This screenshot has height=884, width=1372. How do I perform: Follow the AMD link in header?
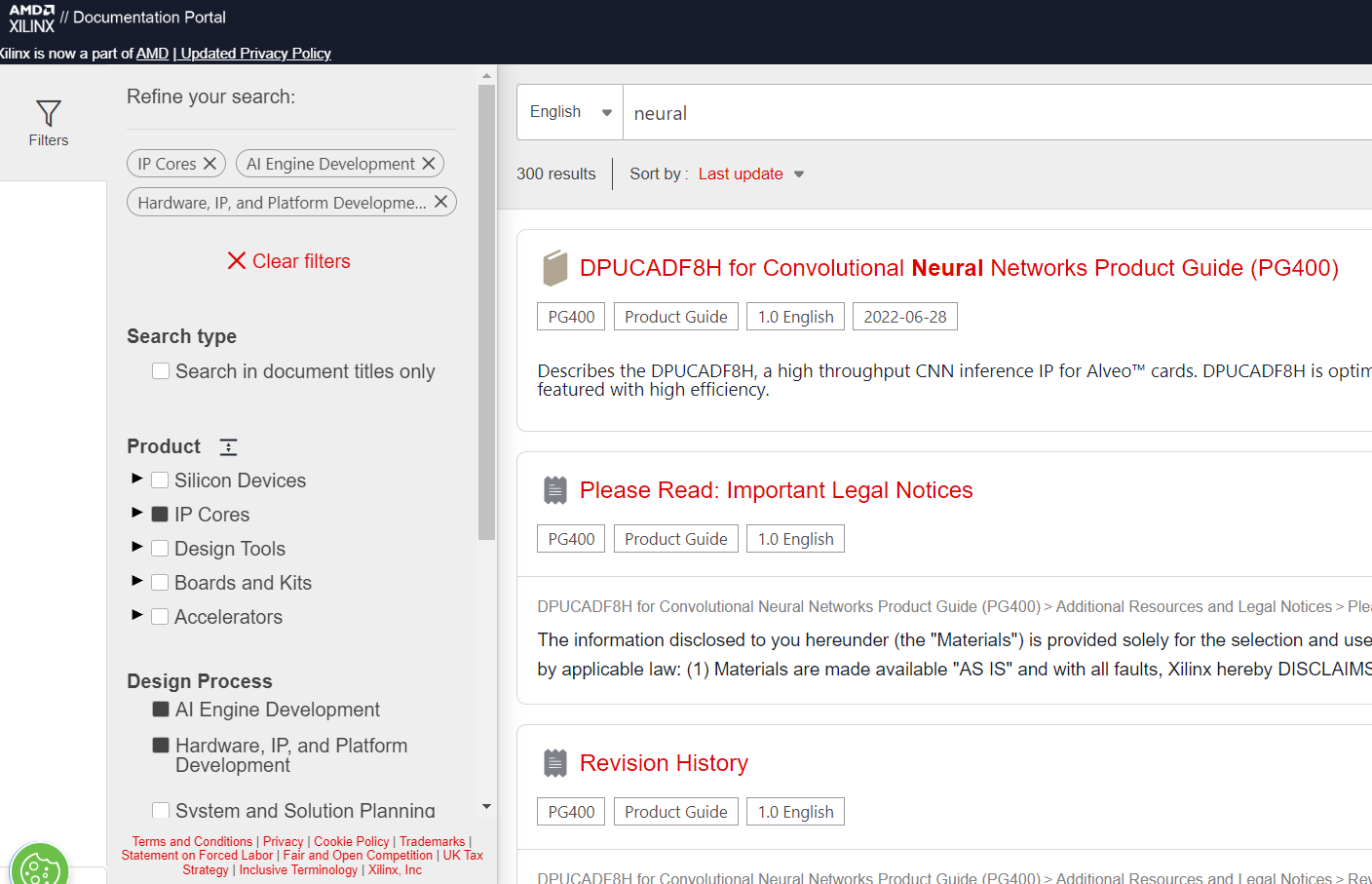tap(152, 54)
